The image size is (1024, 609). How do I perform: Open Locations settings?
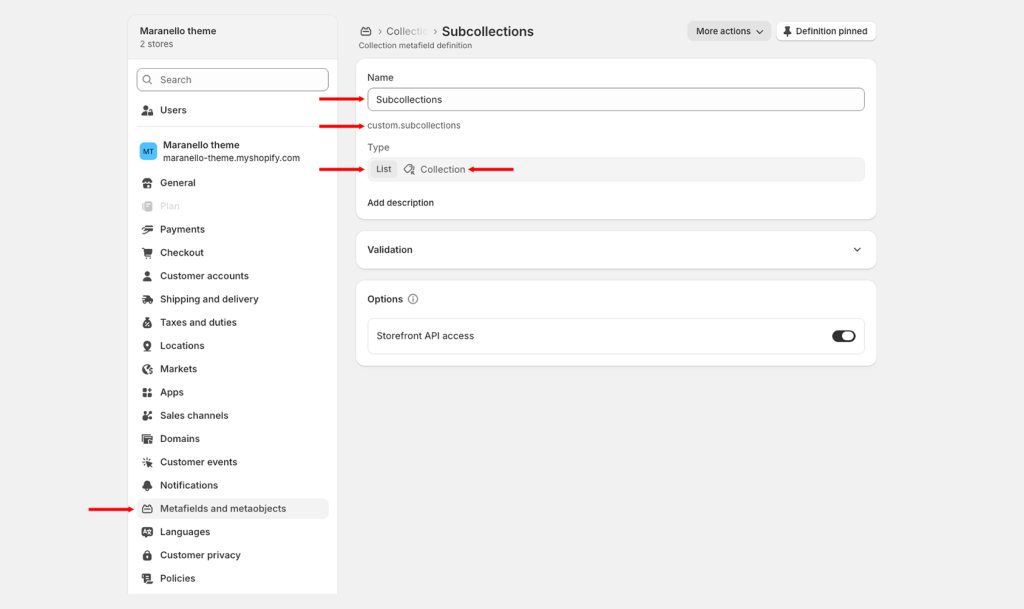click(232, 346)
